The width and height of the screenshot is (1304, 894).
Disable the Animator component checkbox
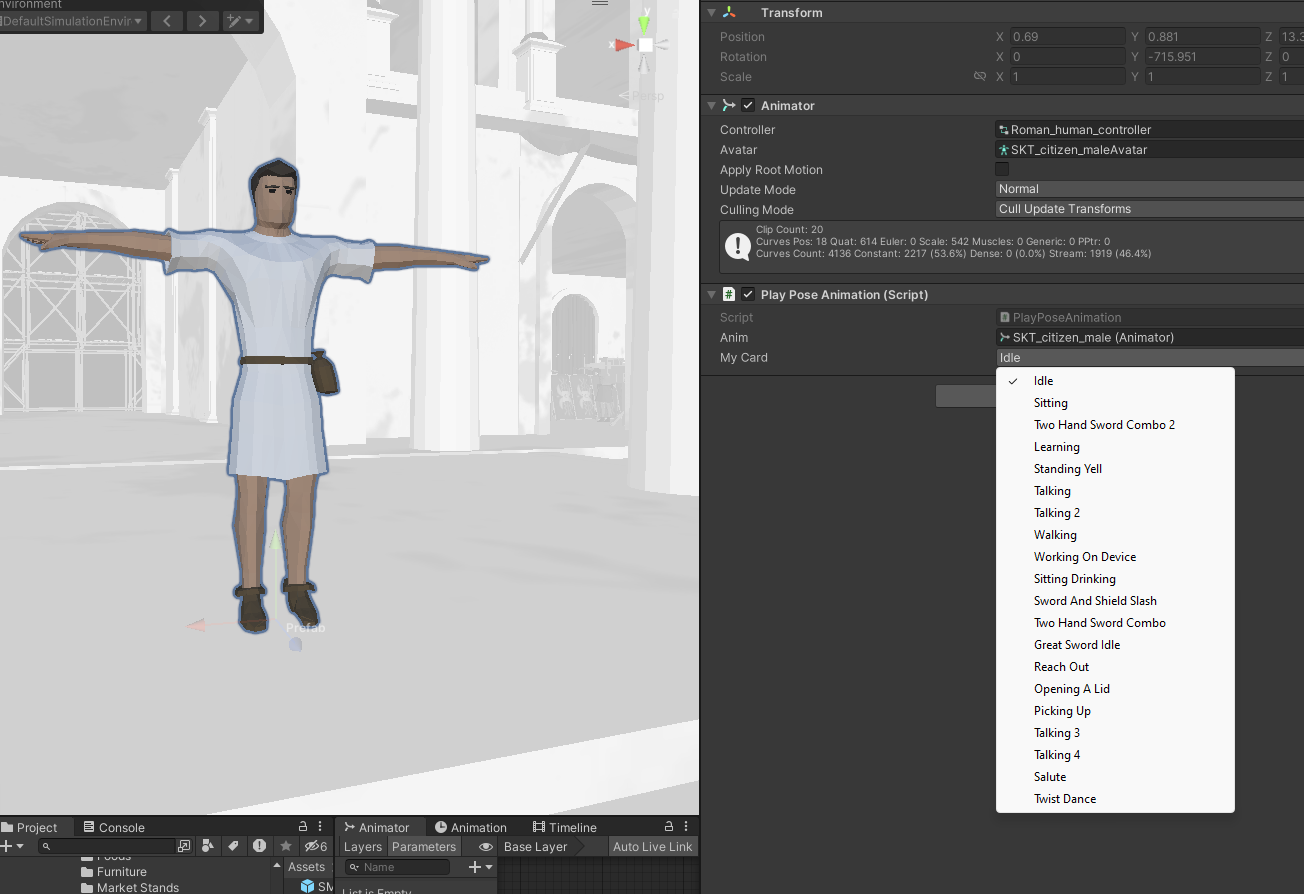click(748, 106)
